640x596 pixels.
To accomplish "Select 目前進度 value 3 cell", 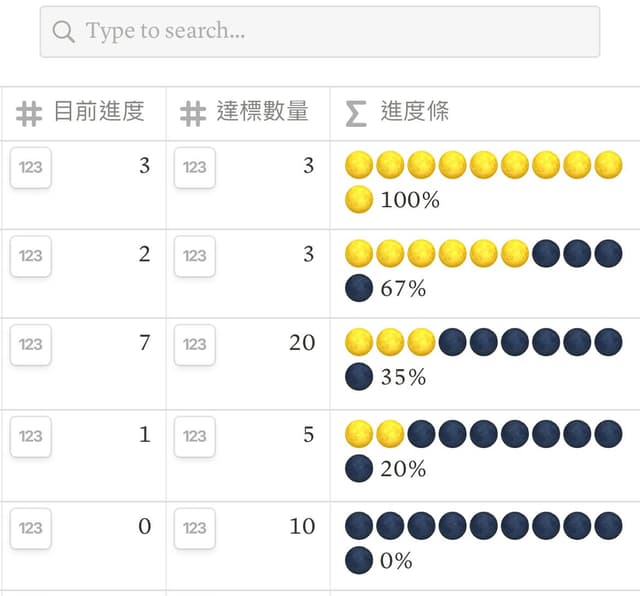I will coord(83,185).
